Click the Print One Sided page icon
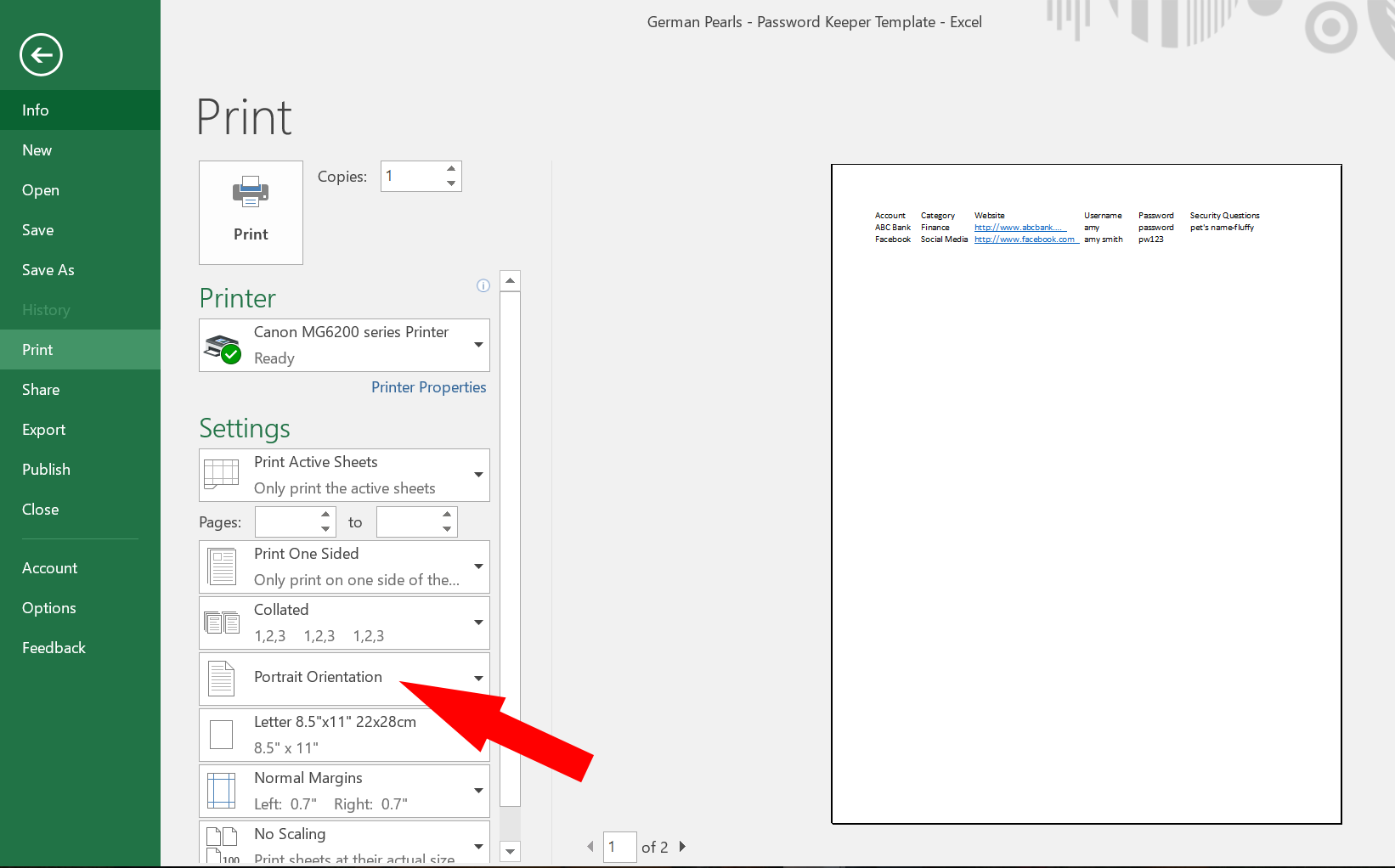Image resolution: width=1395 pixels, height=868 pixels. tap(221, 566)
